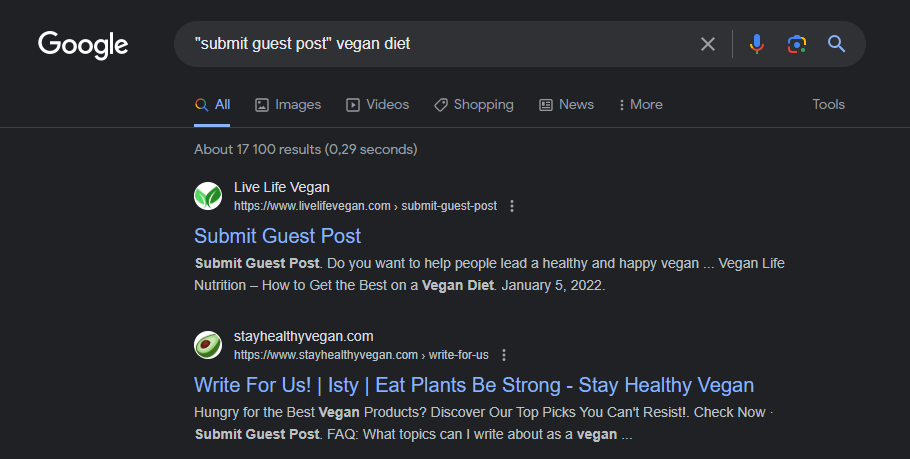Switch to the Shopping tab

point(473,104)
